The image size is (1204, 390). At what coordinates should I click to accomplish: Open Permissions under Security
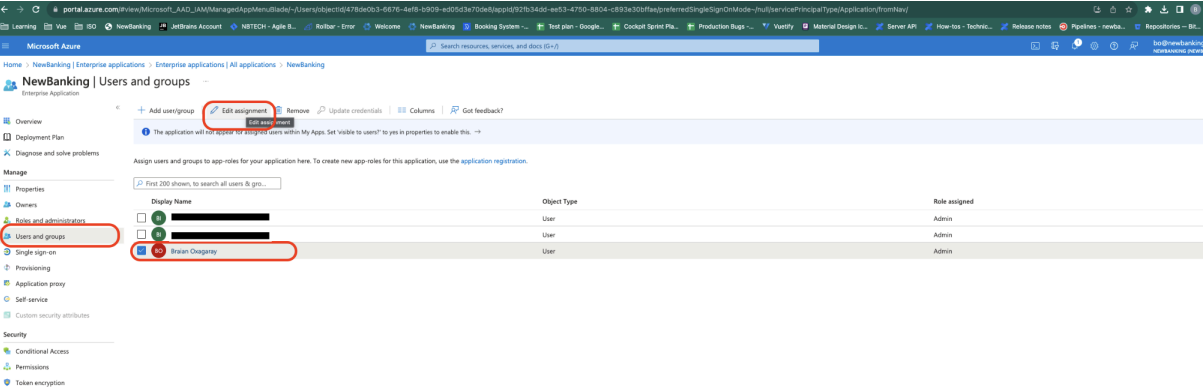click(32, 367)
